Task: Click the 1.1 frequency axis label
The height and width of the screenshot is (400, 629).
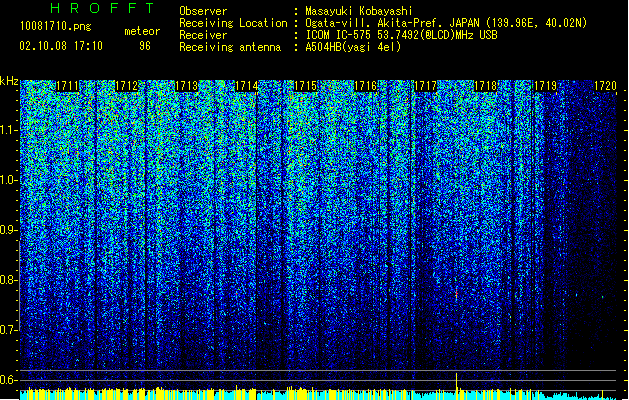Action: click(x=8, y=130)
